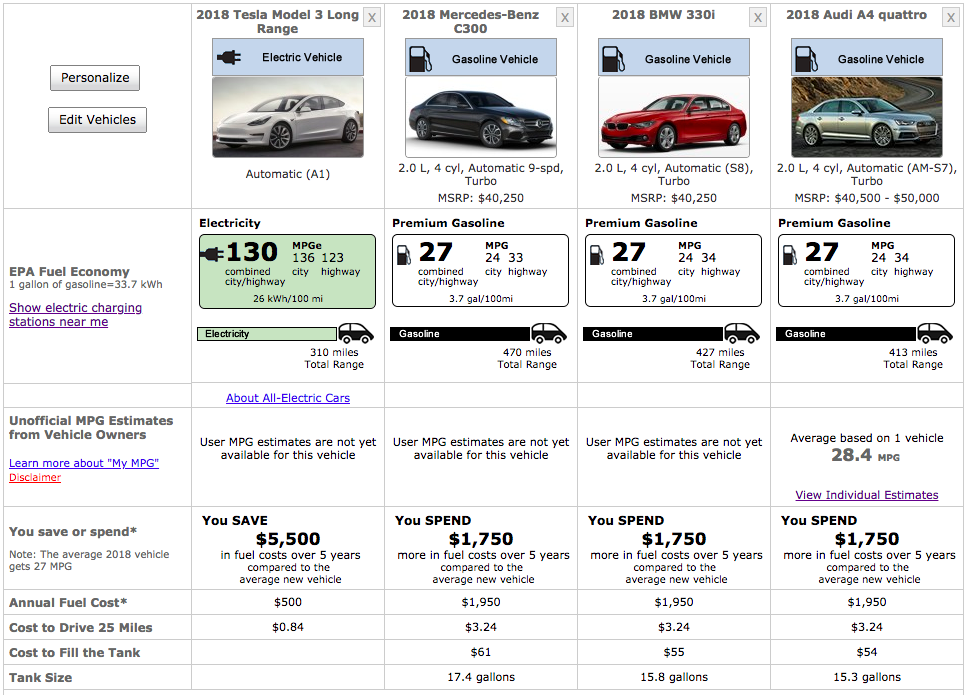The width and height of the screenshot is (969, 695).
Task: Click the 28.4 MPG owner average
Action: tap(865, 456)
